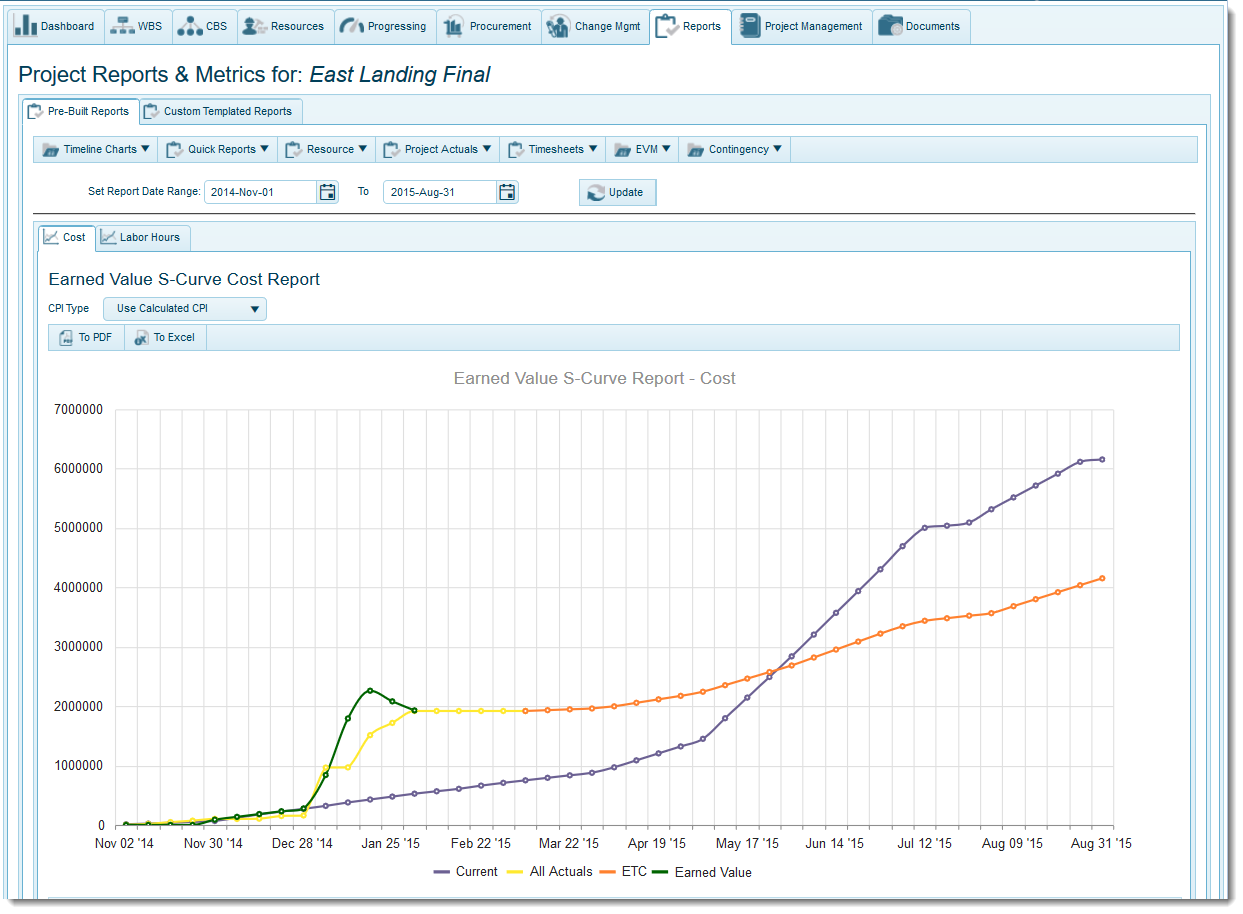Viewport: 1243px width, 914px height.
Task: Click the end date field 2015-Aug-31
Action: tap(440, 192)
